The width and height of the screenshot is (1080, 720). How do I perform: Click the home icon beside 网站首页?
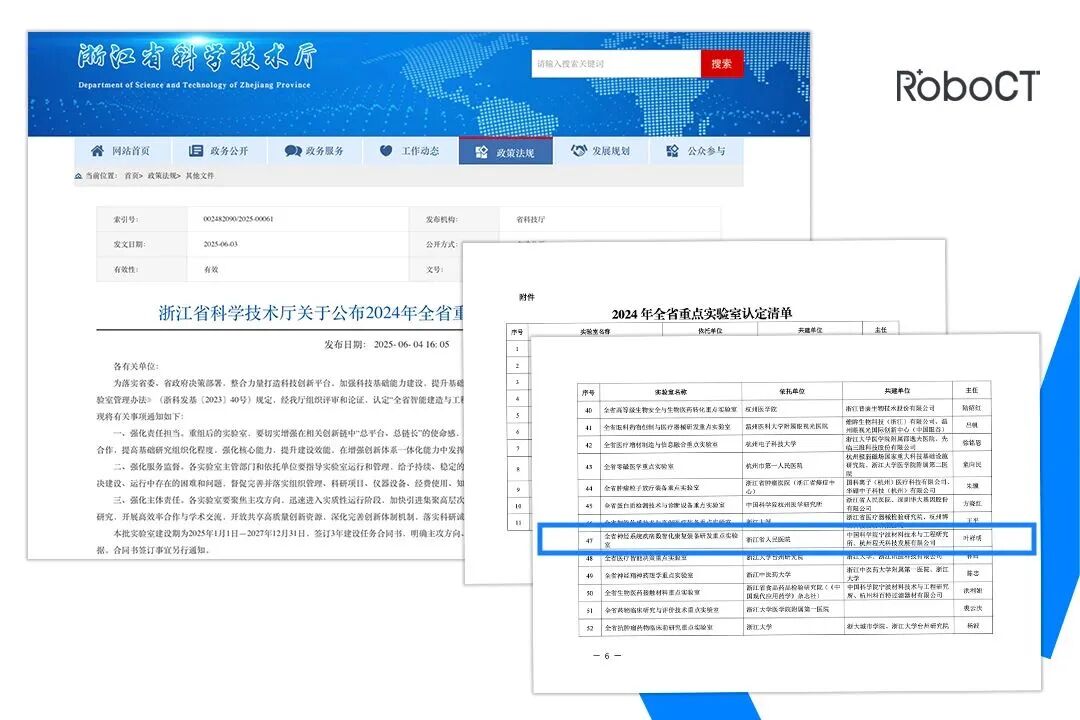97,150
